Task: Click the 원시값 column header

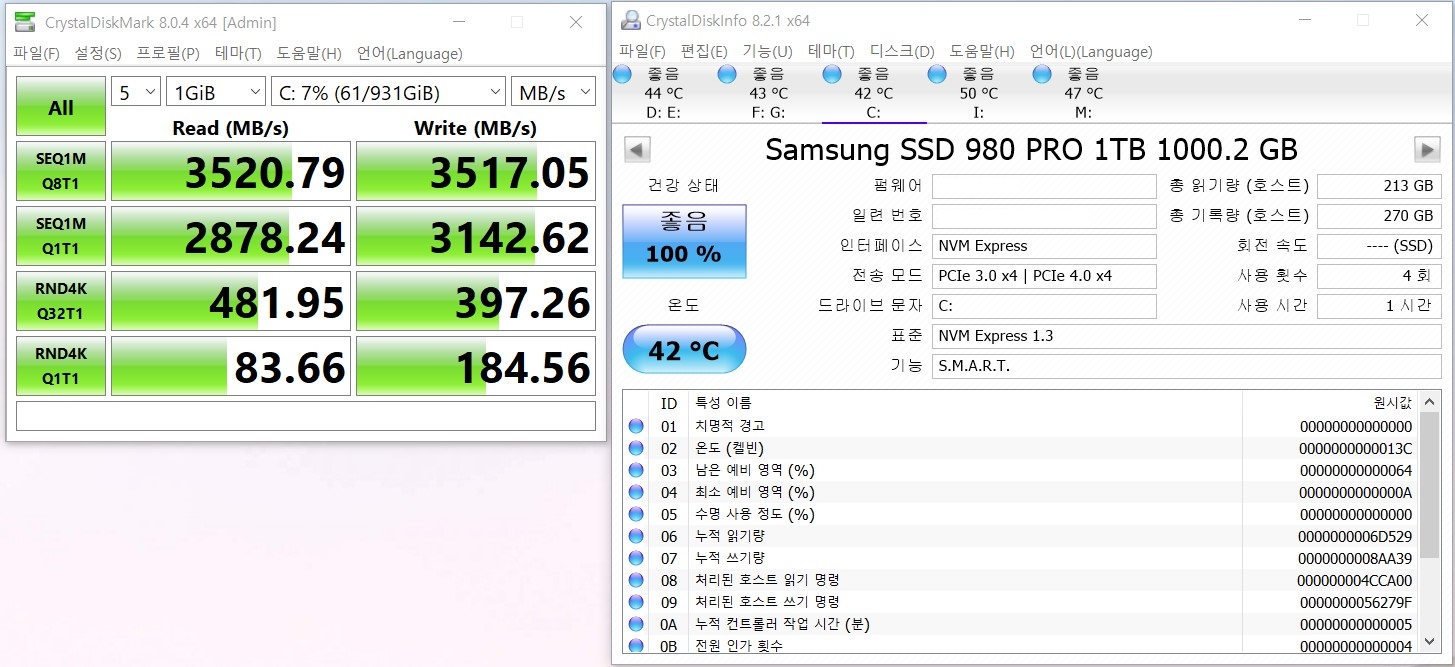Action: (x=1330, y=403)
